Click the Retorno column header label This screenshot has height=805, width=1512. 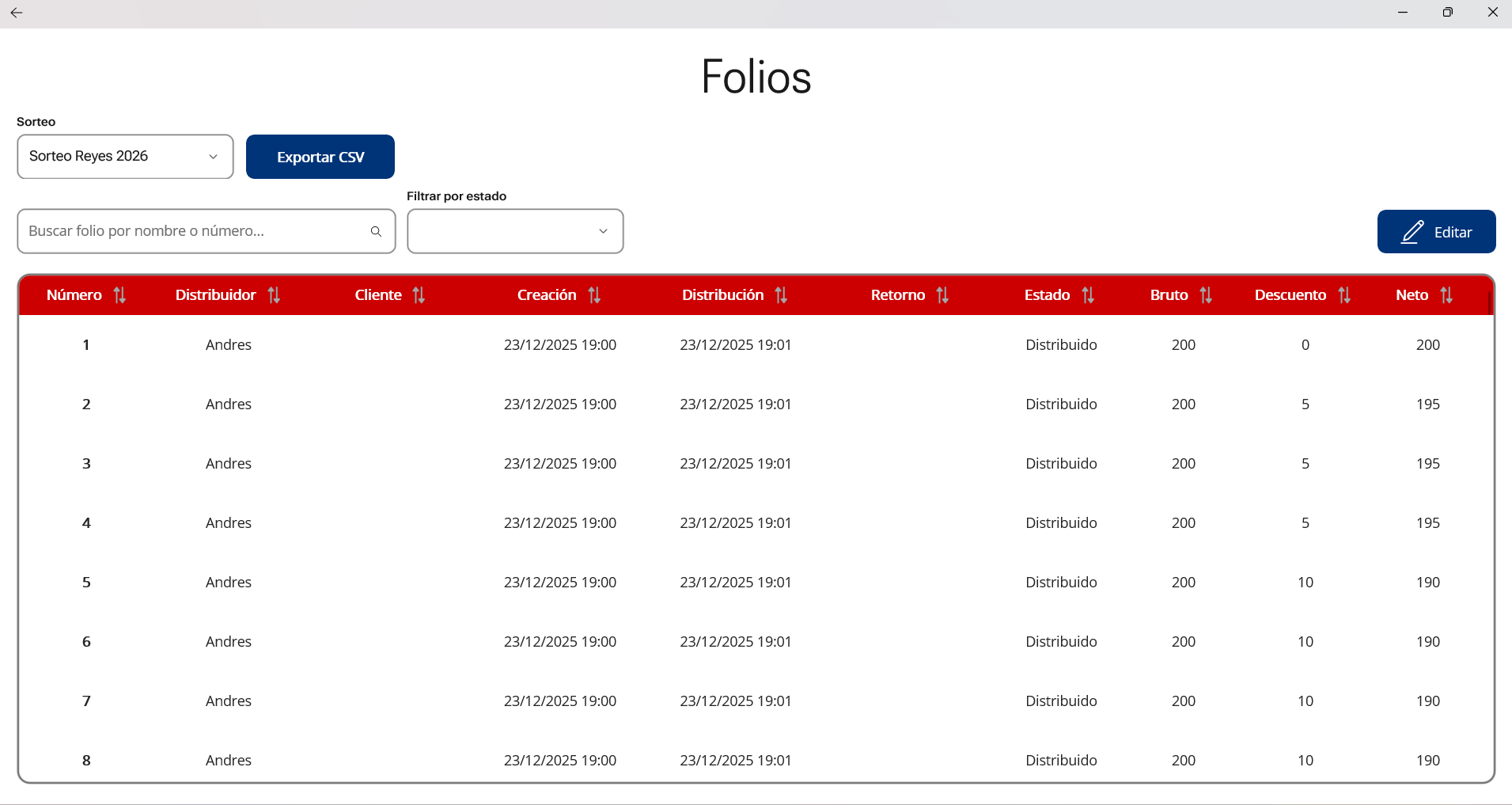coord(898,295)
